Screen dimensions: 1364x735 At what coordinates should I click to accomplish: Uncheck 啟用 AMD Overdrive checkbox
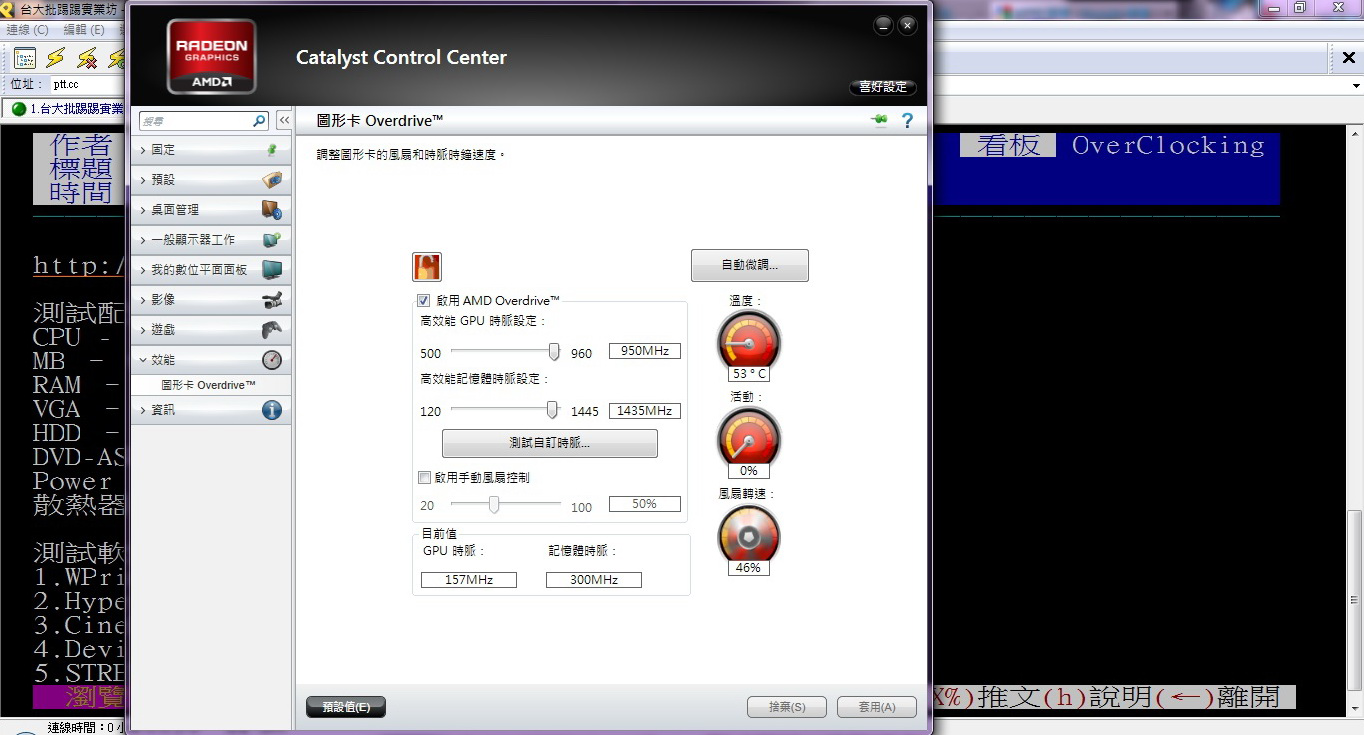(x=424, y=301)
